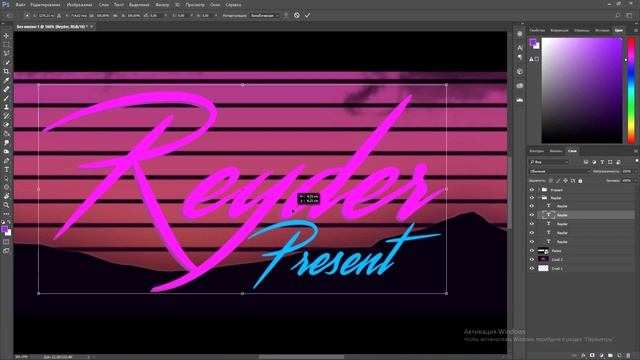Viewport: 640px width, 360px height.
Task: Select the Hand tool
Action: [6, 196]
